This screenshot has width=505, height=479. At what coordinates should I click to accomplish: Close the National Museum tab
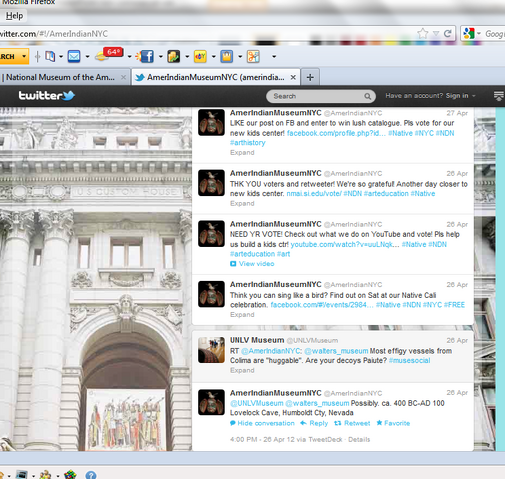123,77
